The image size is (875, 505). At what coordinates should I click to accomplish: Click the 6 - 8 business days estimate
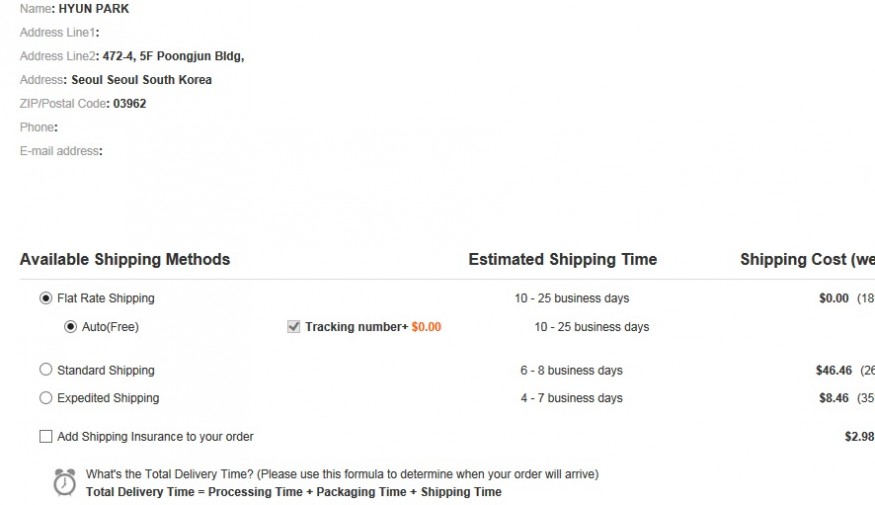(x=571, y=370)
